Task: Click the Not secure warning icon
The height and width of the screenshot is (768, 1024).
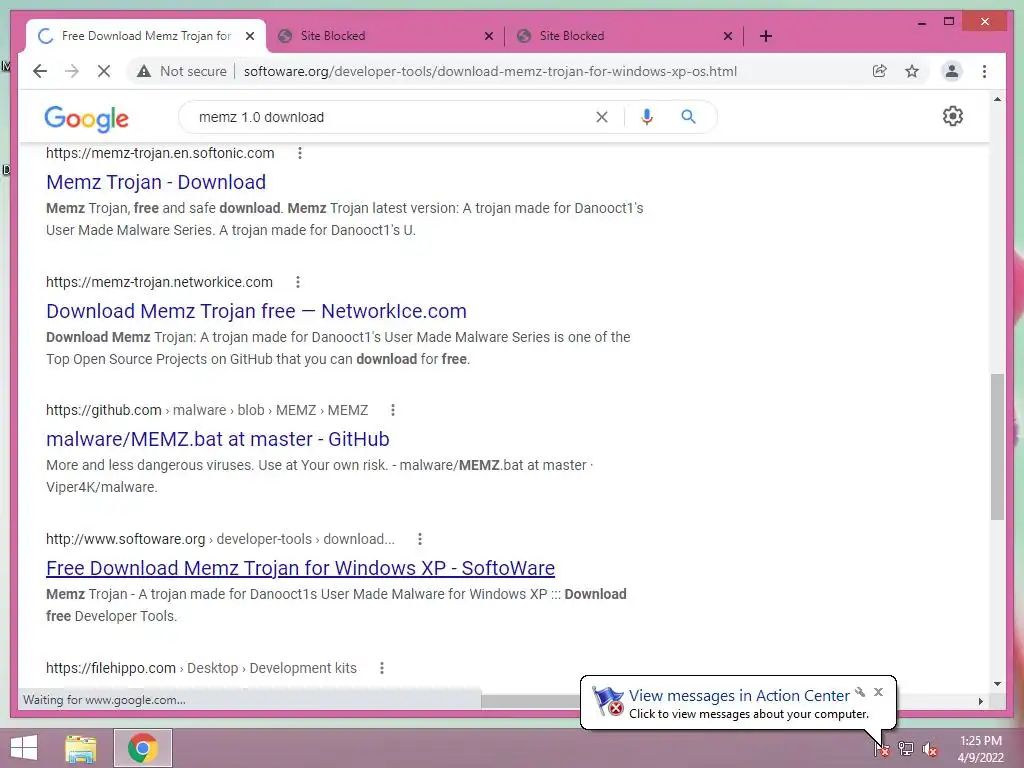Action: [x=144, y=71]
